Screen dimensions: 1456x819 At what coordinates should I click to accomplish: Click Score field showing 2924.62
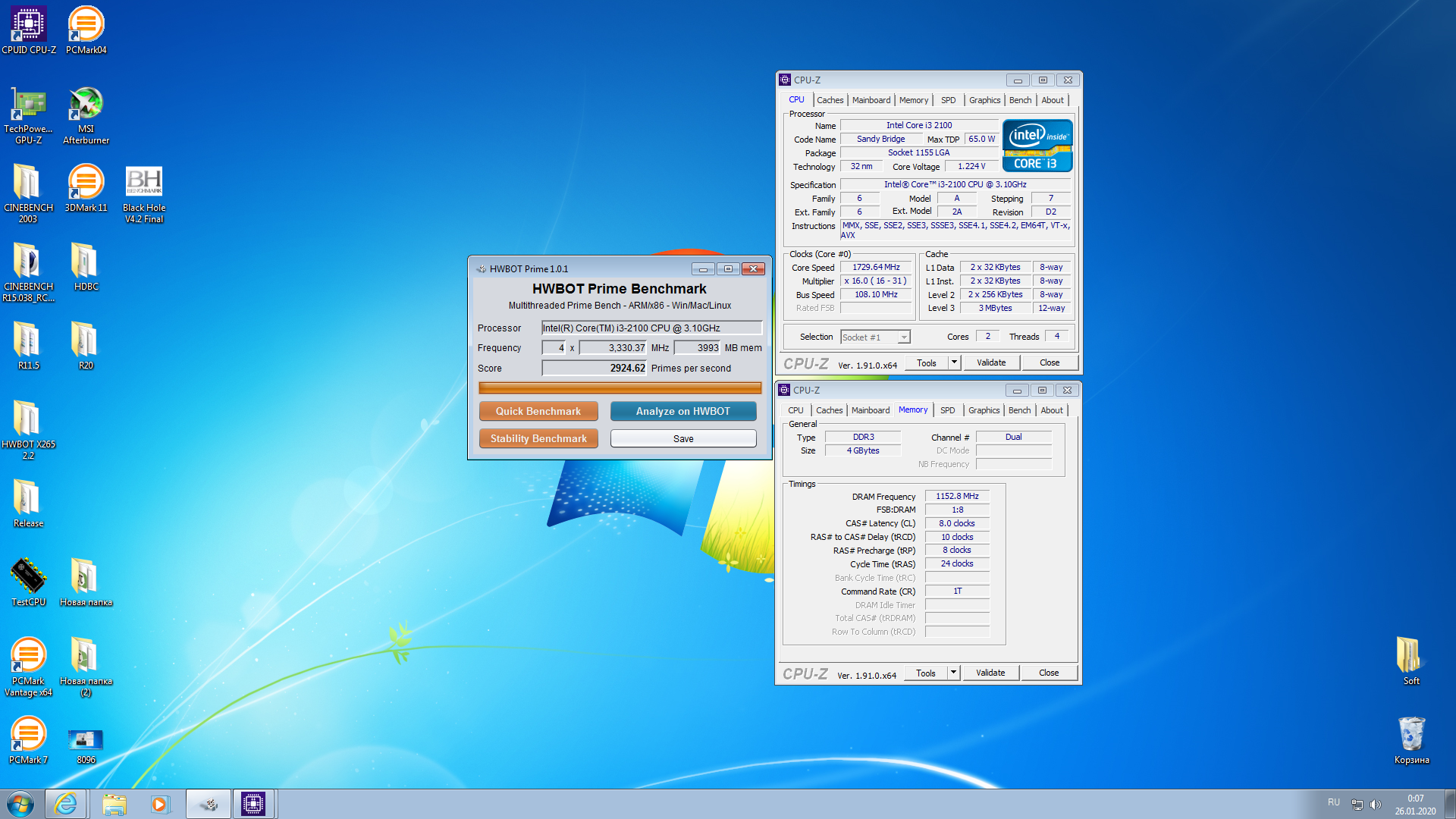tap(594, 369)
